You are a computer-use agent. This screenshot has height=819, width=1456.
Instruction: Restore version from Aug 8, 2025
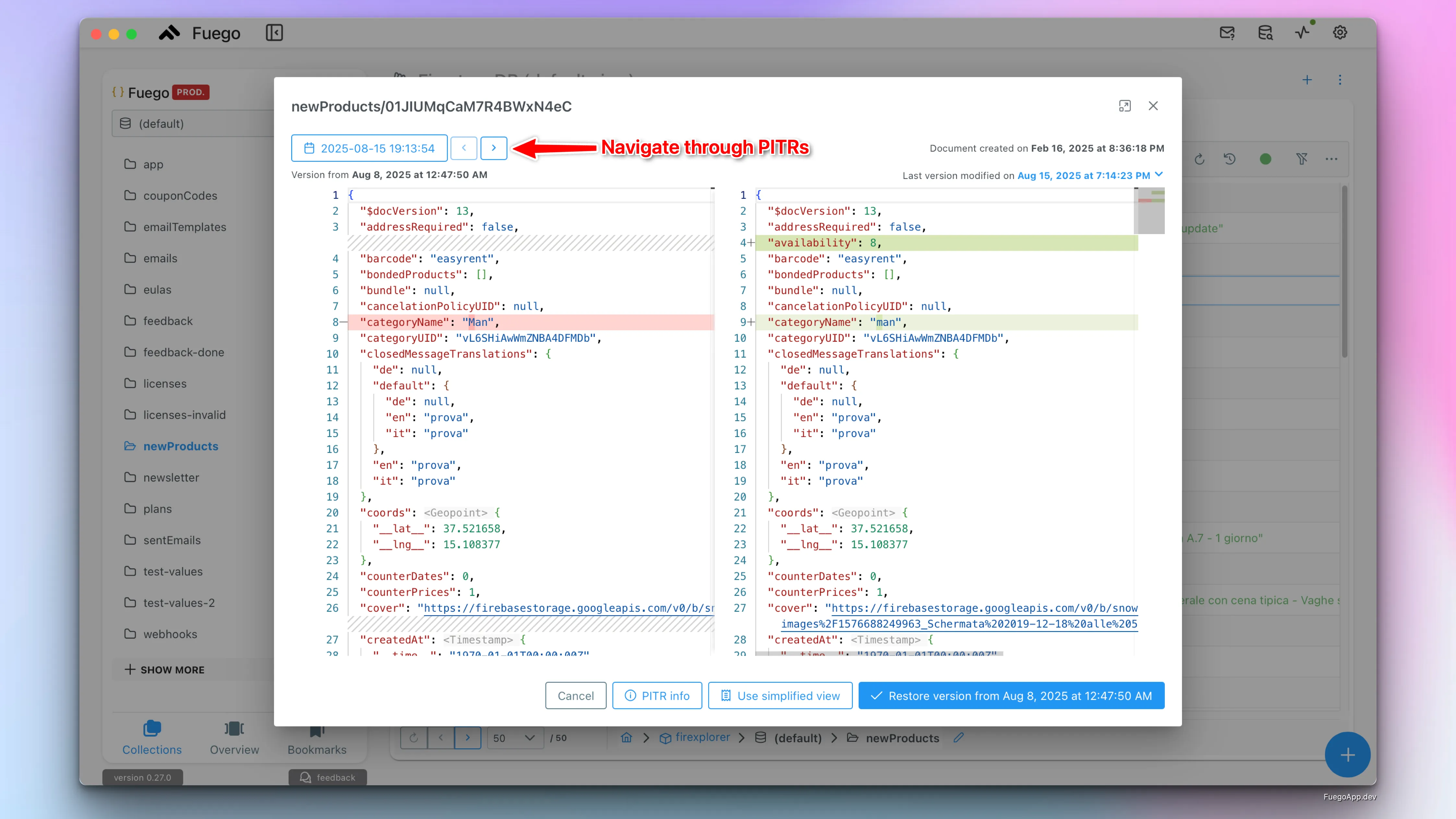(x=1011, y=696)
